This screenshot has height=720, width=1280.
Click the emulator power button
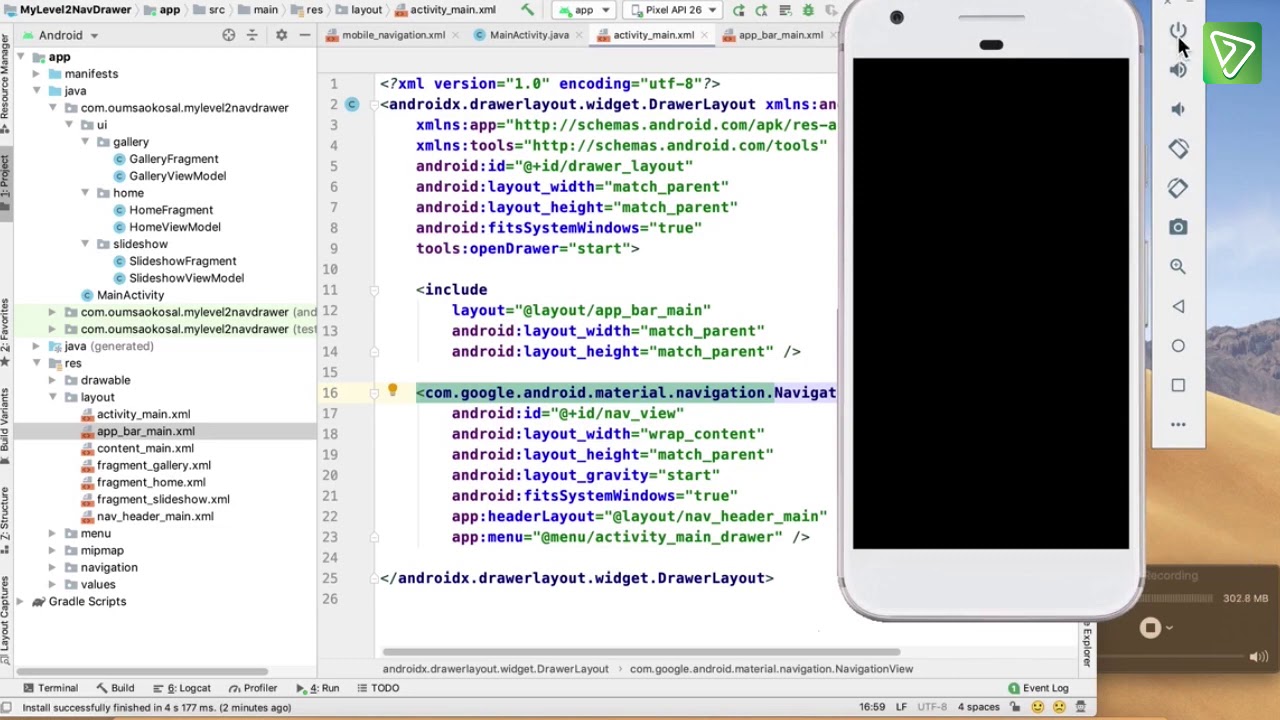(1178, 31)
